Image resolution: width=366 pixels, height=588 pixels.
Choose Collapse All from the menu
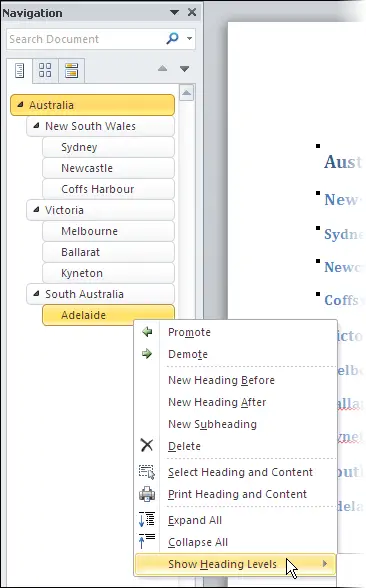coord(236,542)
